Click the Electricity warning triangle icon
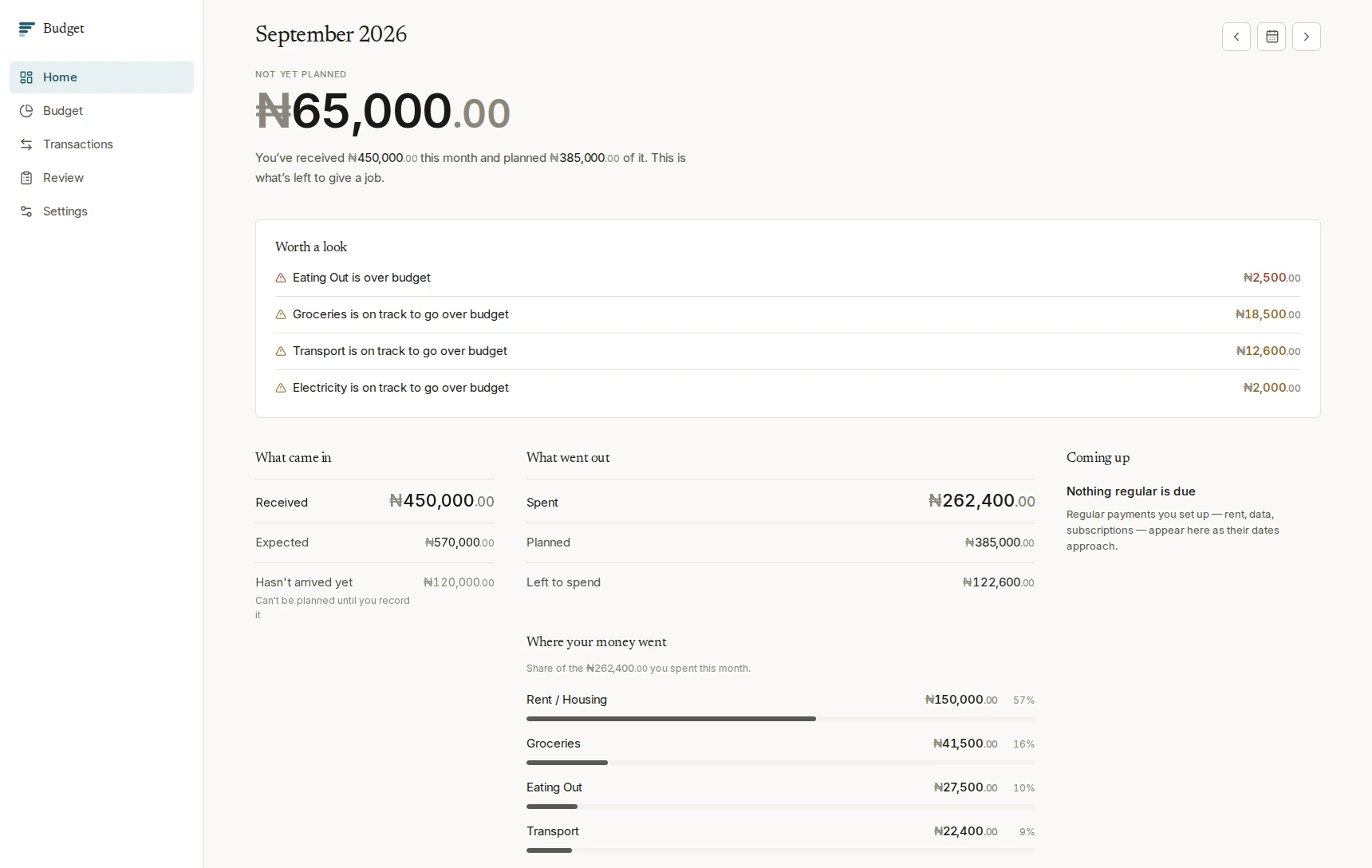 [x=281, y=389]
